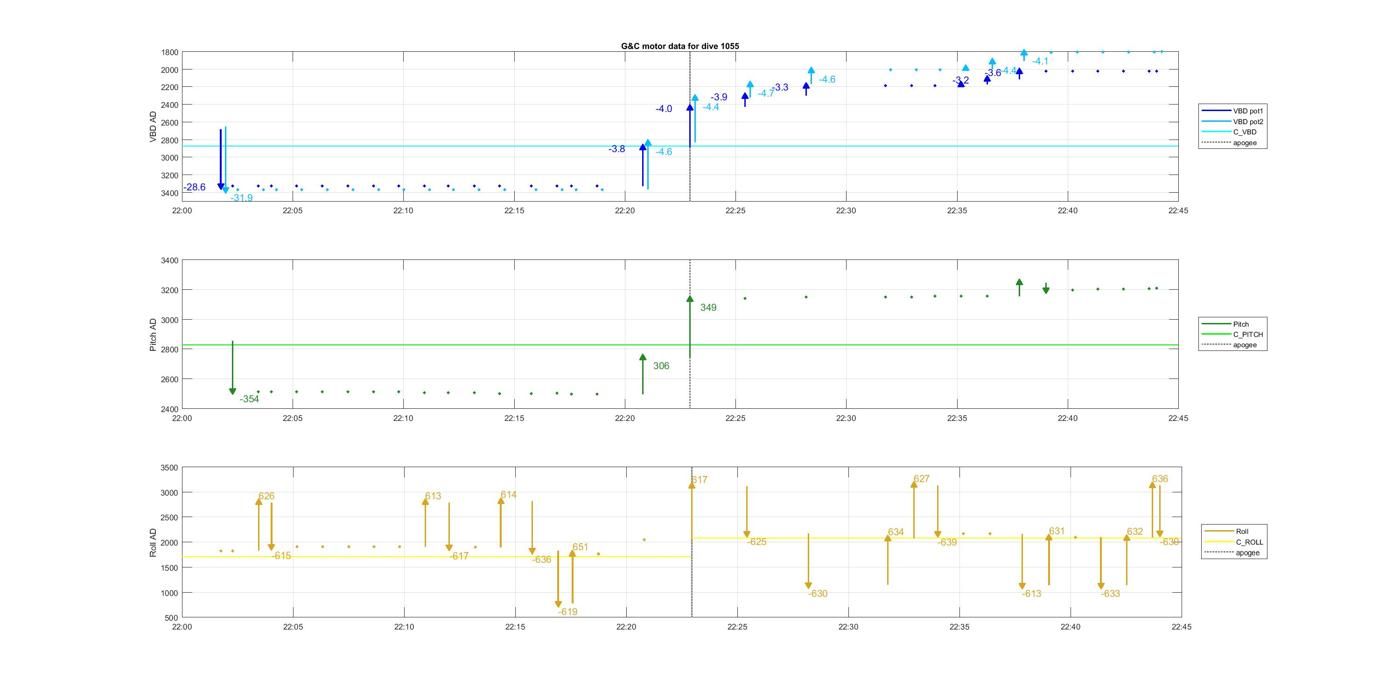Screen dimensions: 1400x693
Task: Click the -4.1 VBD data label
Action: tap(1040, 61)
